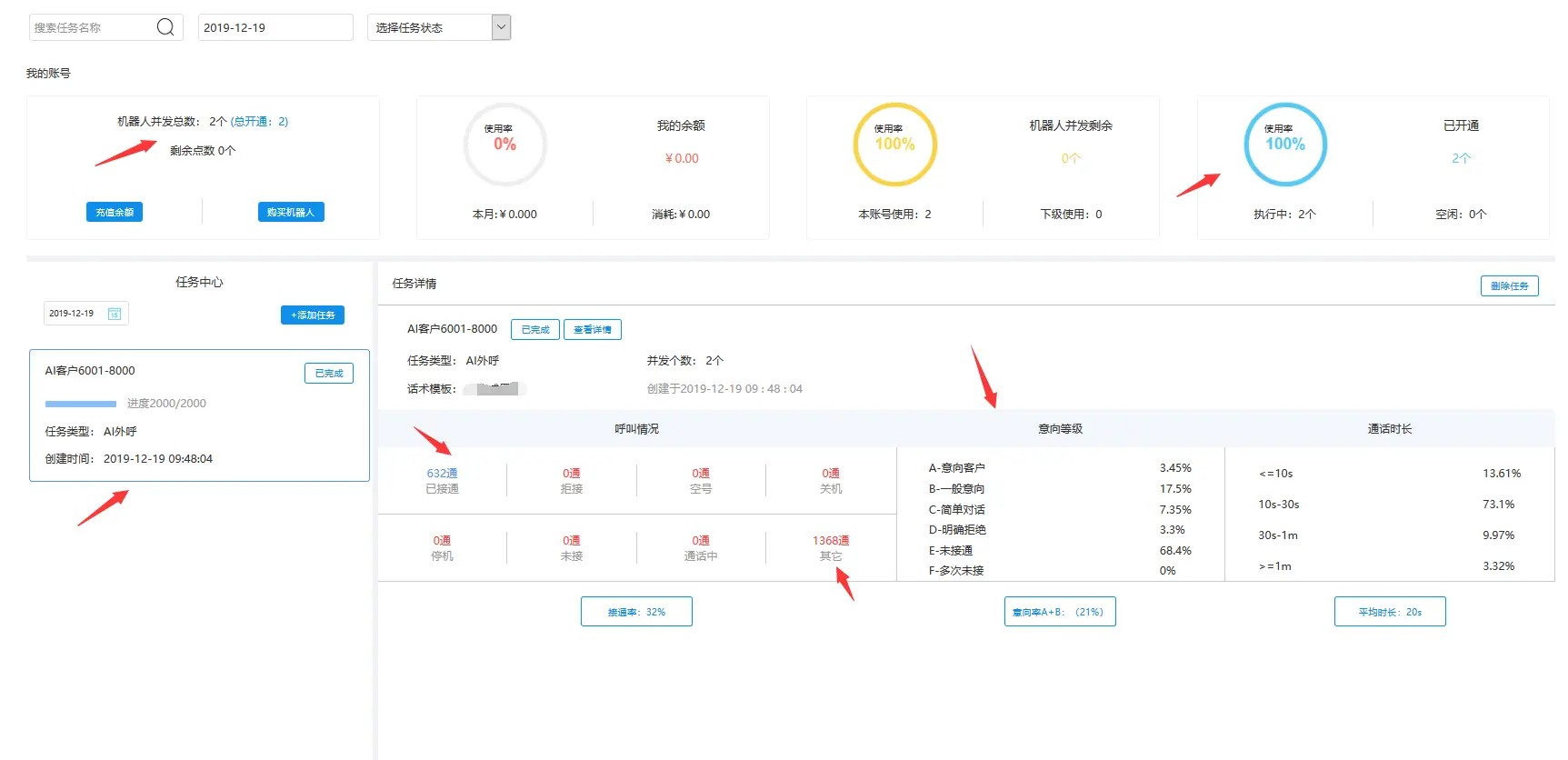Click the 10s-30s duration row

1390,505
